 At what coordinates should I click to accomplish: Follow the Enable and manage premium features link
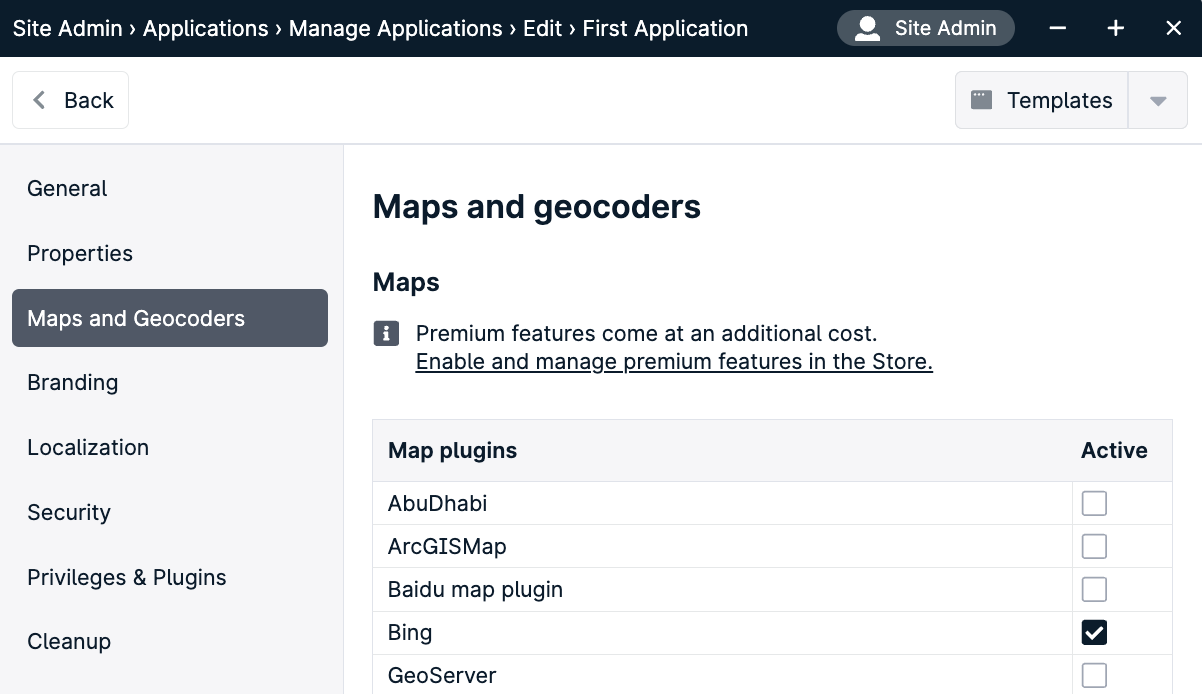[x=674, y=362]
